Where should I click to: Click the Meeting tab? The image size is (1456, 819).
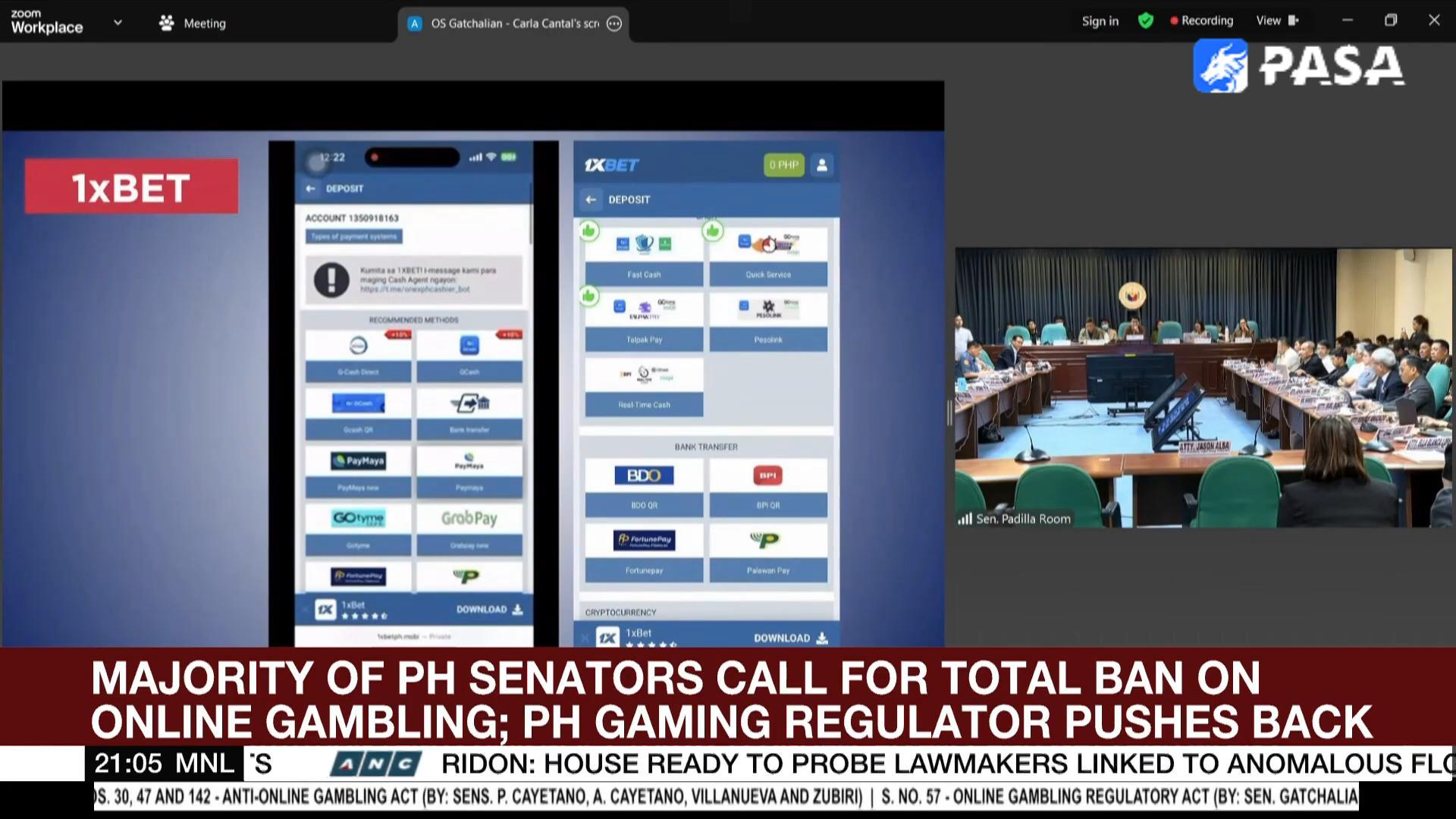click(193, 24)
